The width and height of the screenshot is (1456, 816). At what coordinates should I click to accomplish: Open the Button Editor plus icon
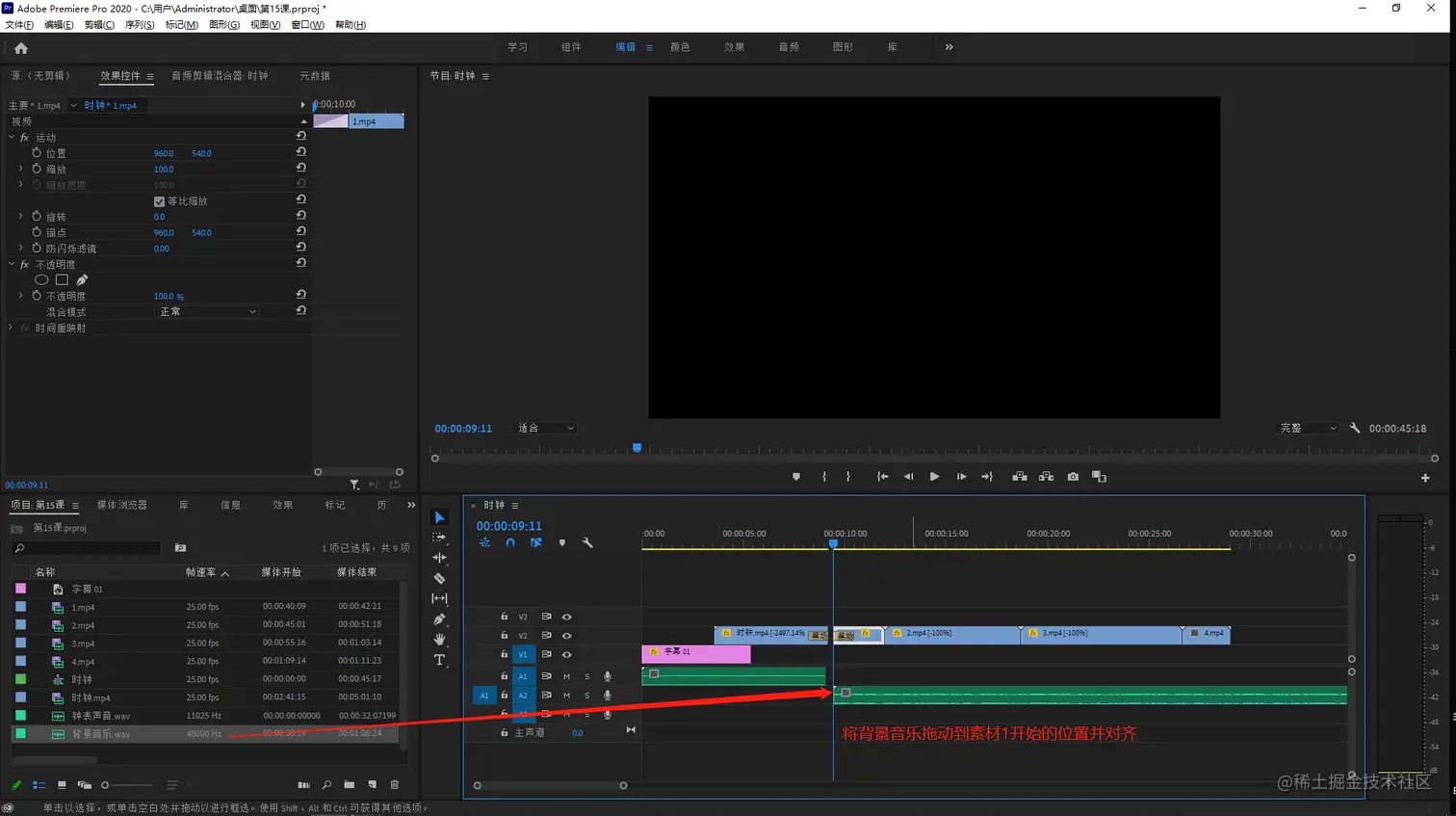pos(1425,478)
